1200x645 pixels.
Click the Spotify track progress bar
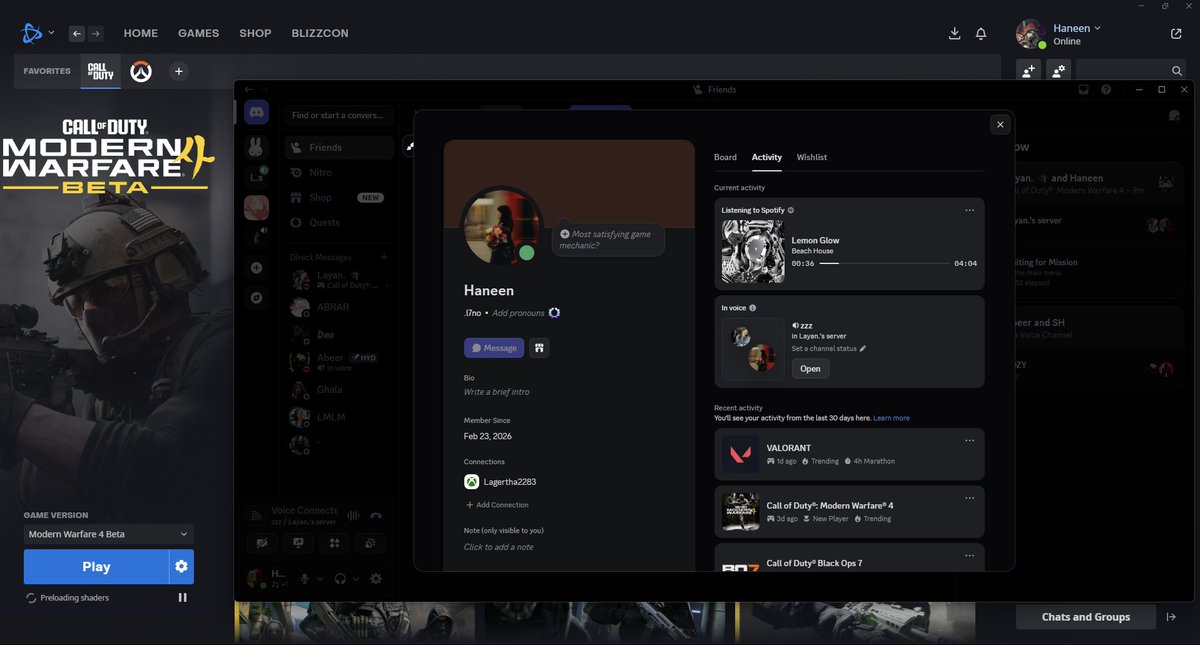pyautogui.click(x=884, y=263)
